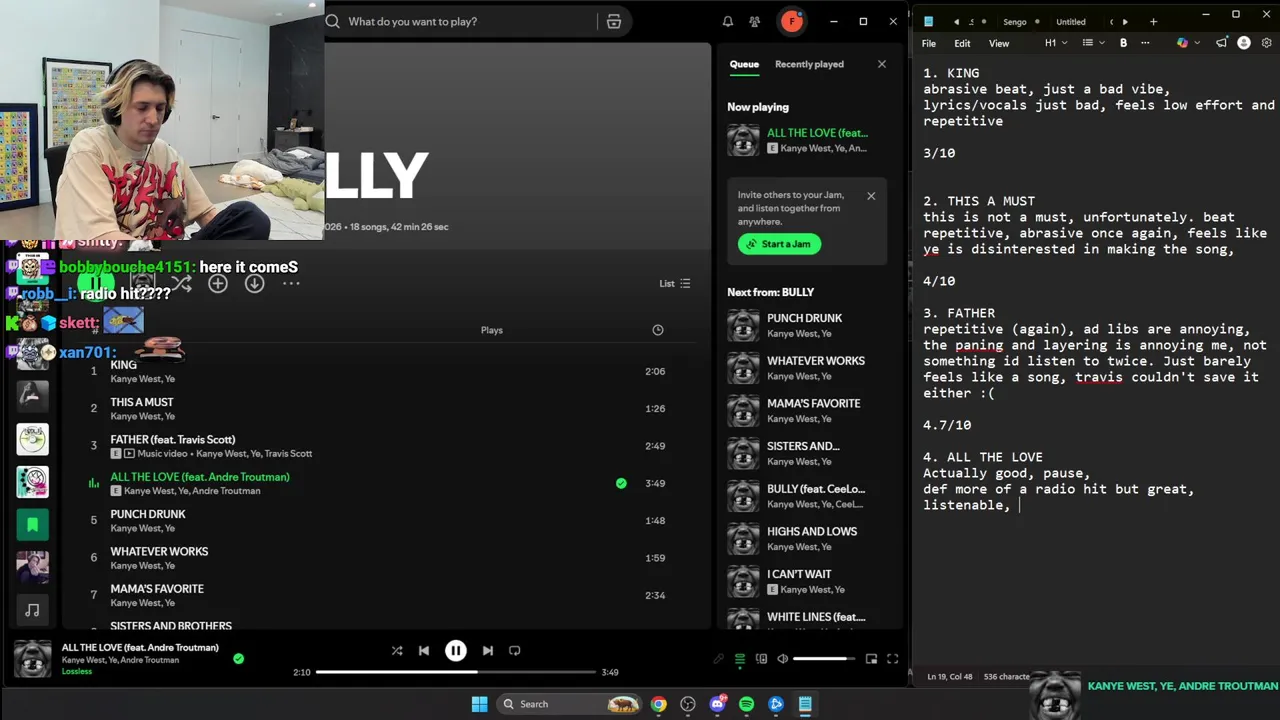Select THIS A MUST track row
1280x720 pixels.
(x=380, y=408)
